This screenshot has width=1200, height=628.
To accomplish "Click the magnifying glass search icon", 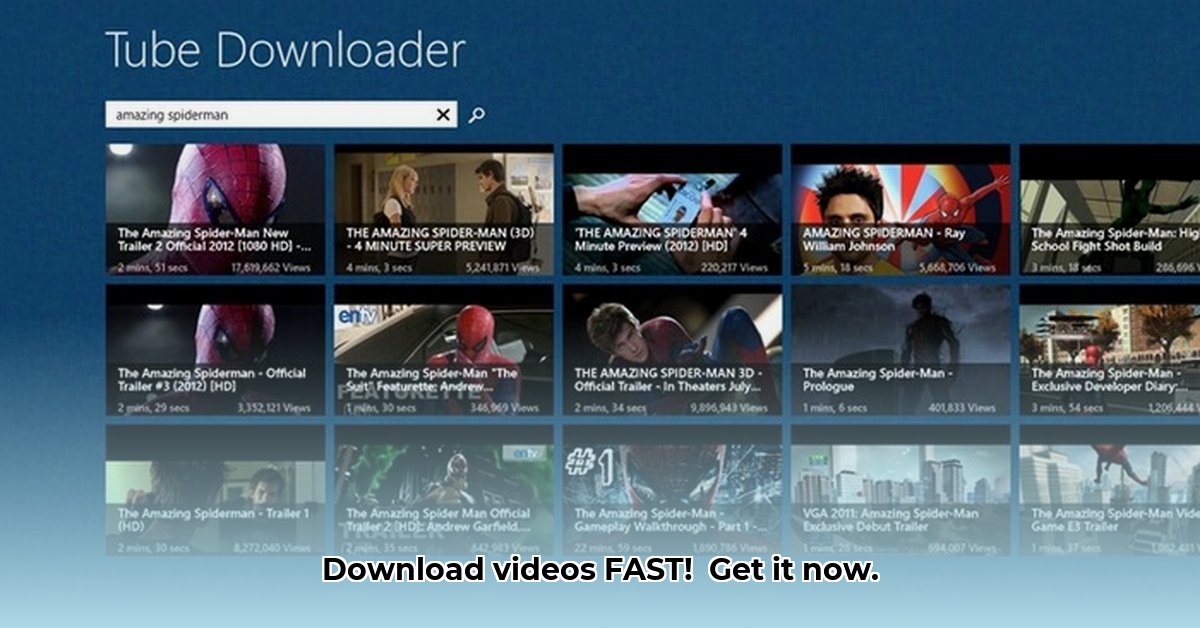I will (477, 115).
